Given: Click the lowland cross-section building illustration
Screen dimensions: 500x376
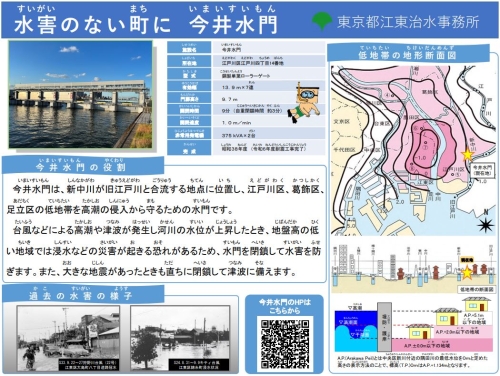Looking at the screenshot, I should click(413, 269).
